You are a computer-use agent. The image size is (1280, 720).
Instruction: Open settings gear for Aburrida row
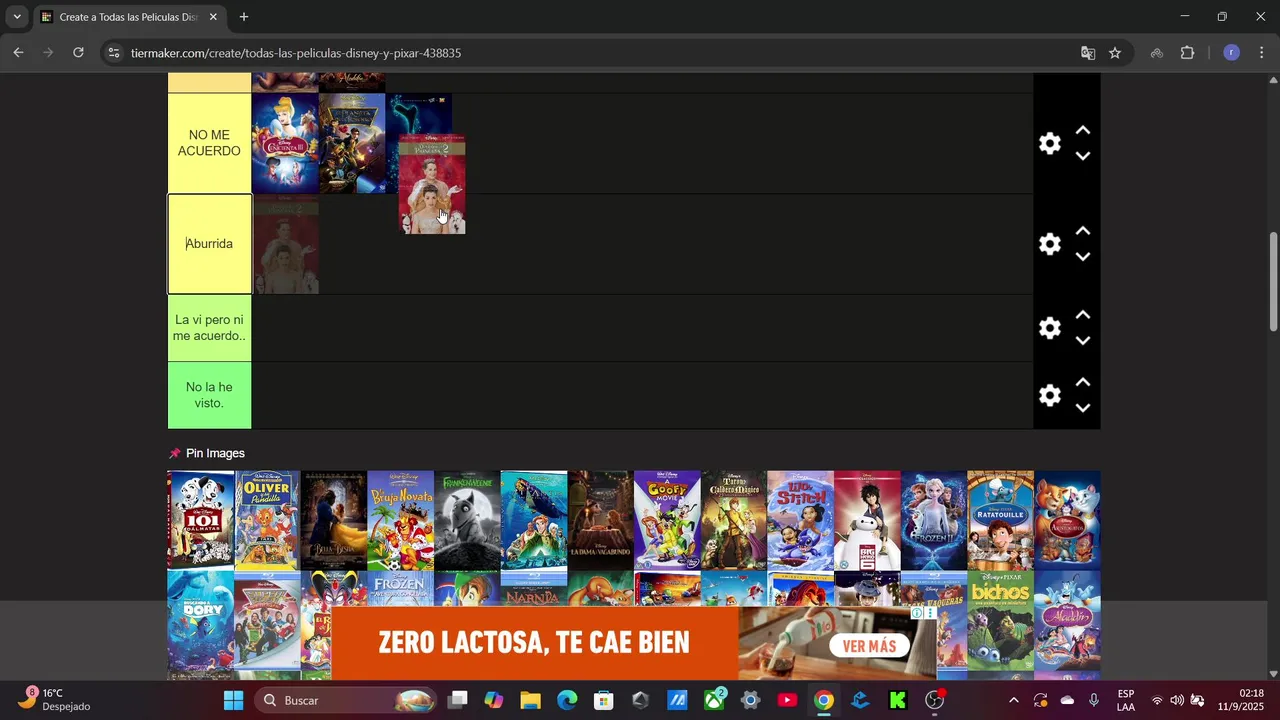pos(1049,244)
